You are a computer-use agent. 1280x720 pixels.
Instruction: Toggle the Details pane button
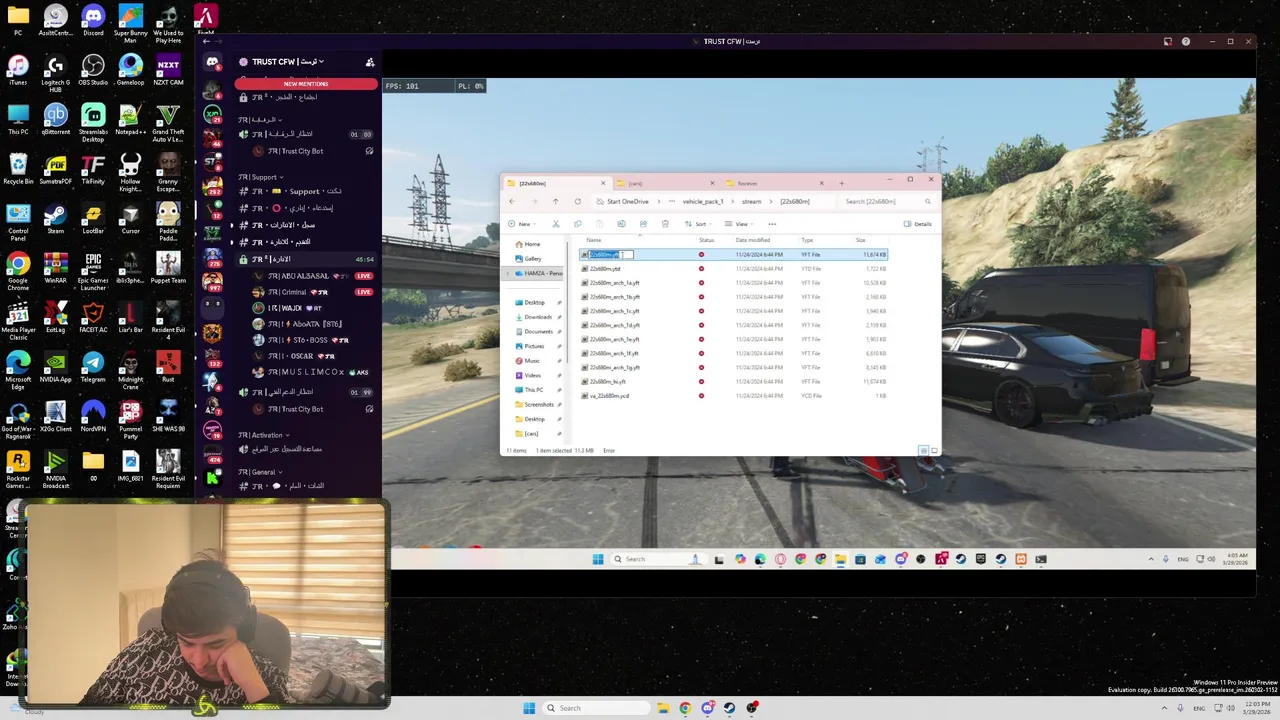[x=917, y=224]
